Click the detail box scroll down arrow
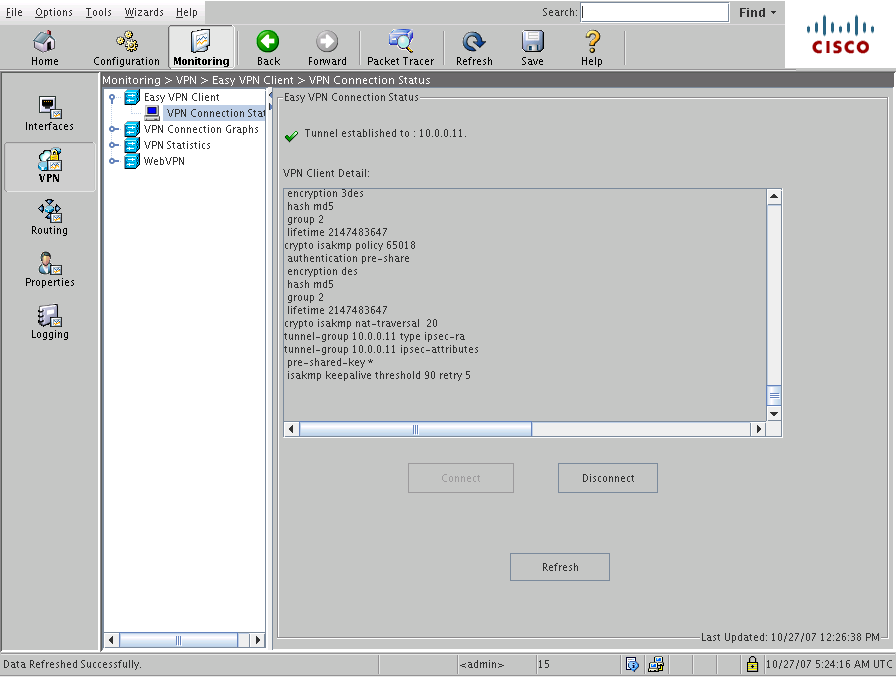 pyautogui.click(x=774, y=414)
